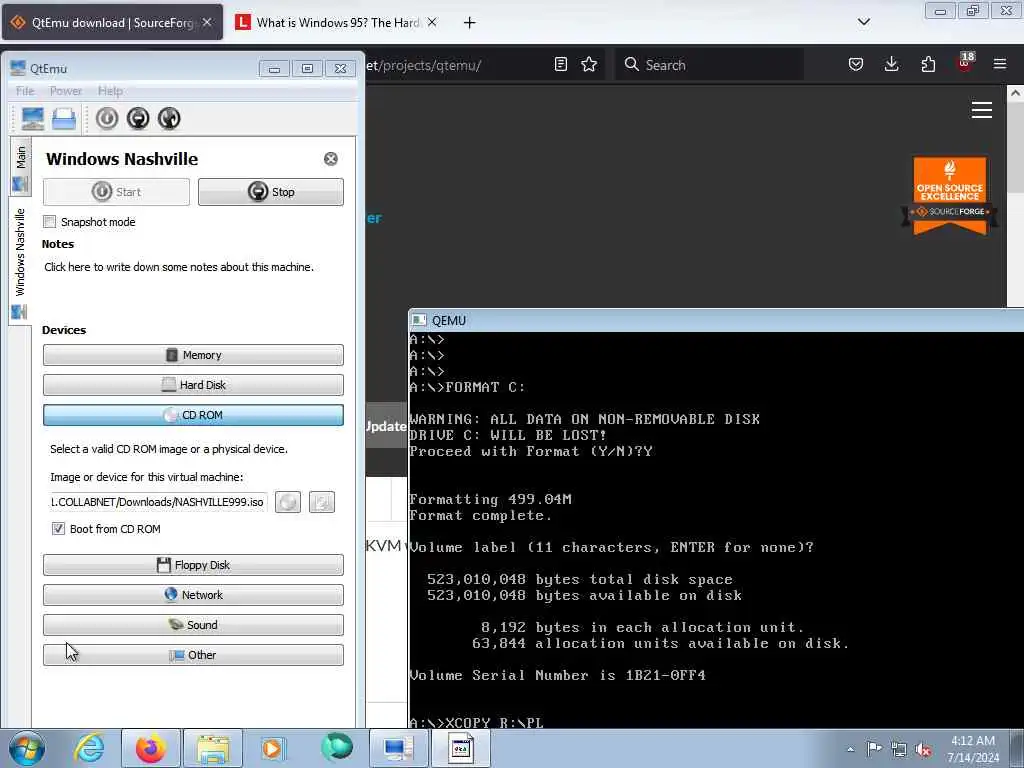The image size is (1024, 768).
Task: Open the Firefox extensions puzzle icon
Action: pyautogui.click(x=928, y=65)
